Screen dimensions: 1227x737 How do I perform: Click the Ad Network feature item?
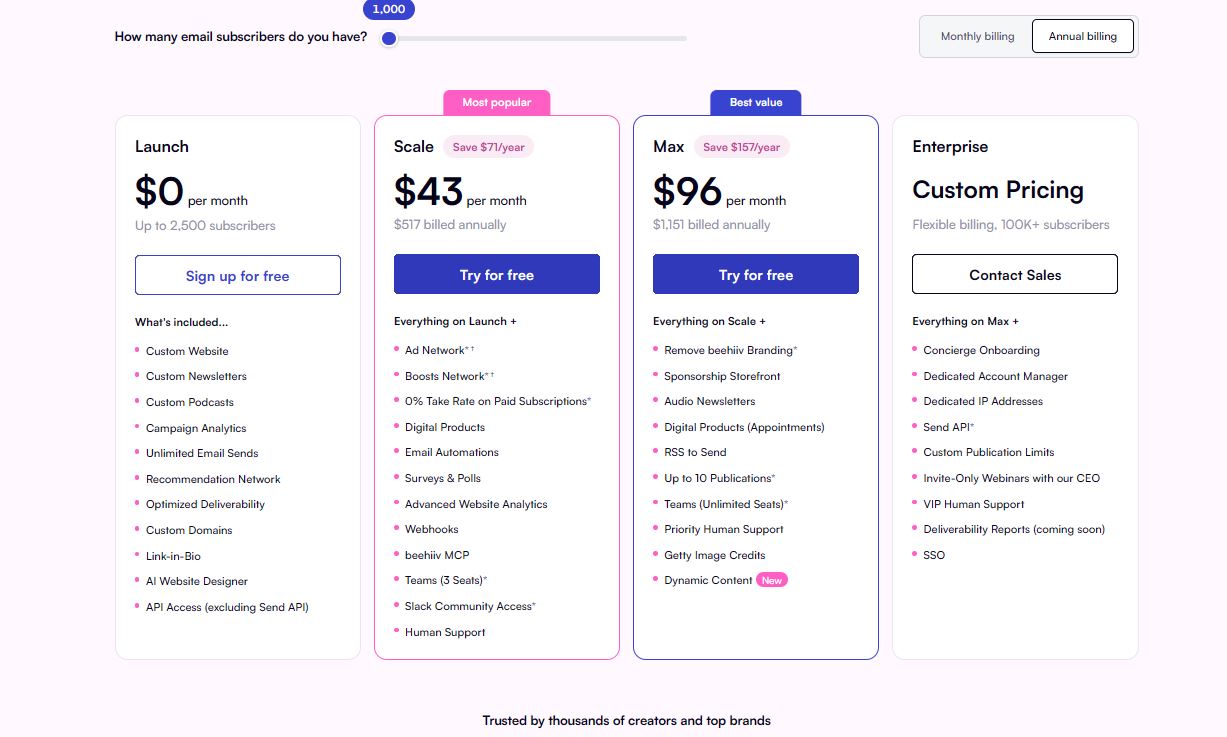[435, 350]
